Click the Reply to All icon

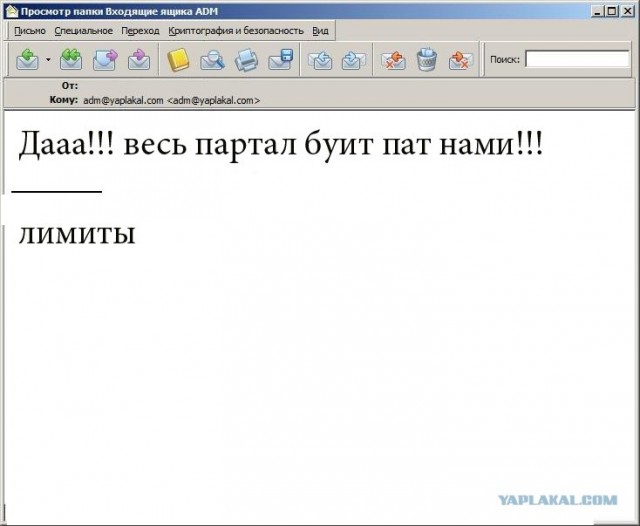71,60
